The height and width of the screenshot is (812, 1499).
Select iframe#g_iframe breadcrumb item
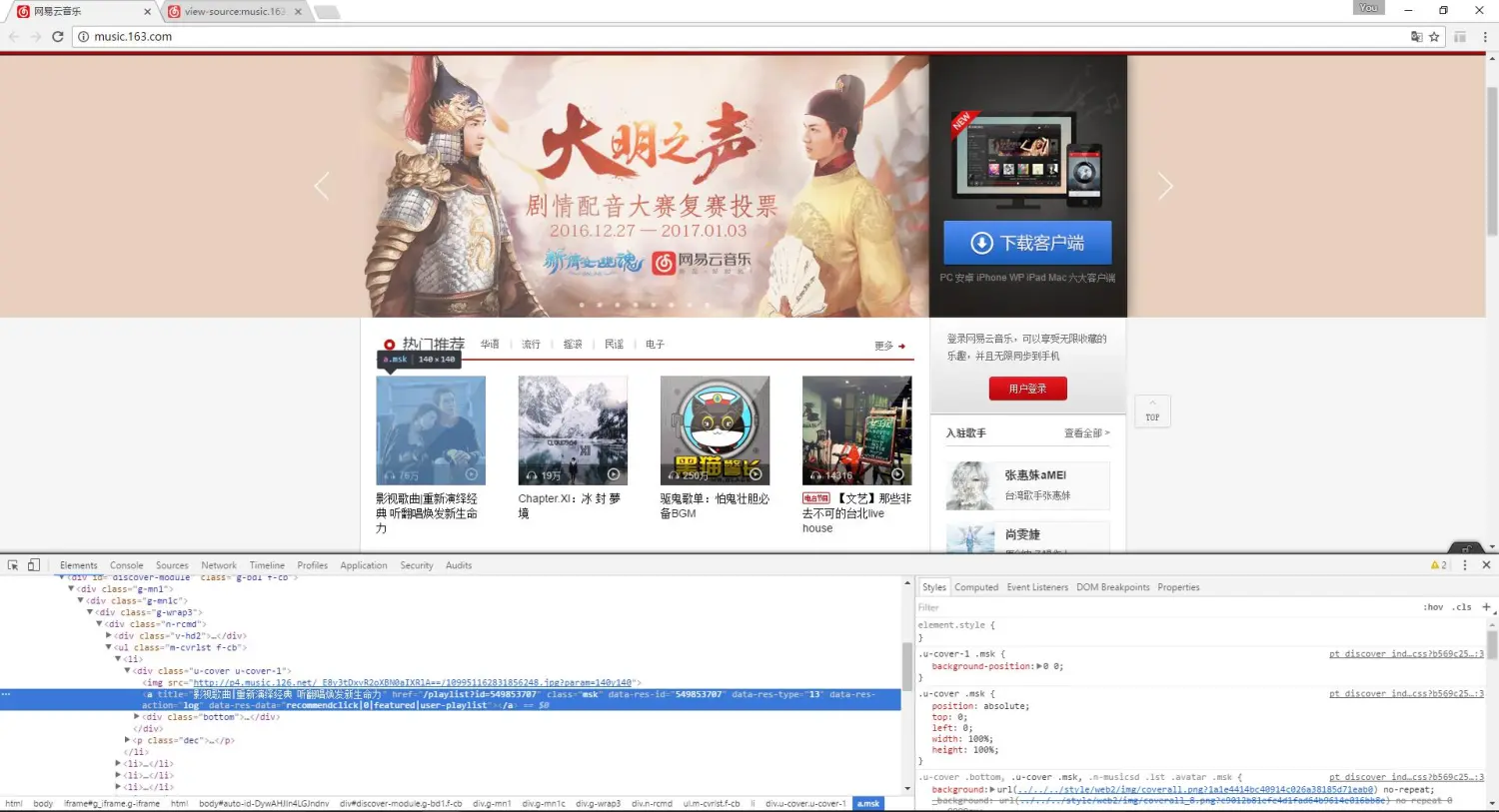pyautogui.click(x=112, y=803)
